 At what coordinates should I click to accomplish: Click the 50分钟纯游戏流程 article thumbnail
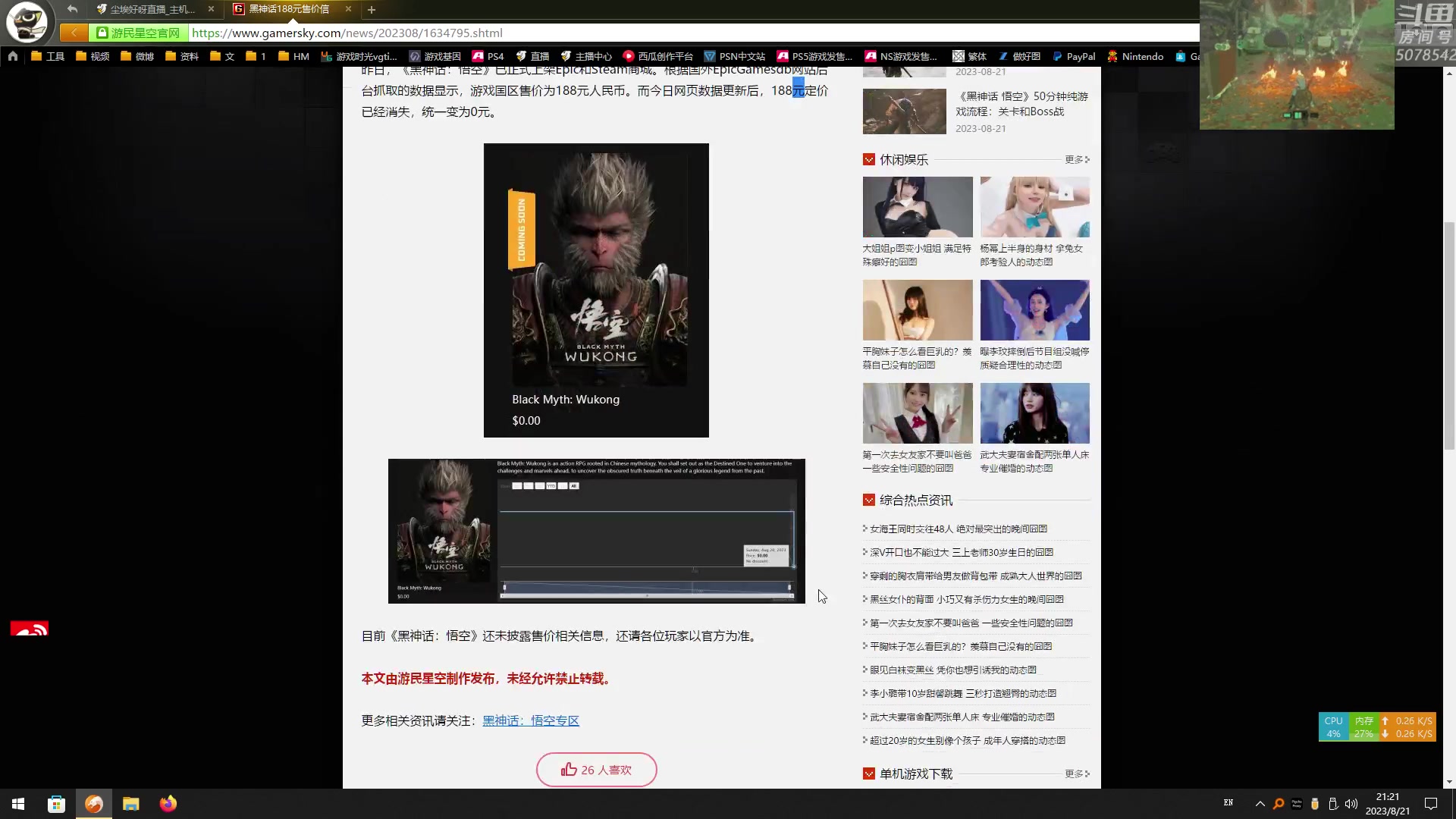[904, 111]
